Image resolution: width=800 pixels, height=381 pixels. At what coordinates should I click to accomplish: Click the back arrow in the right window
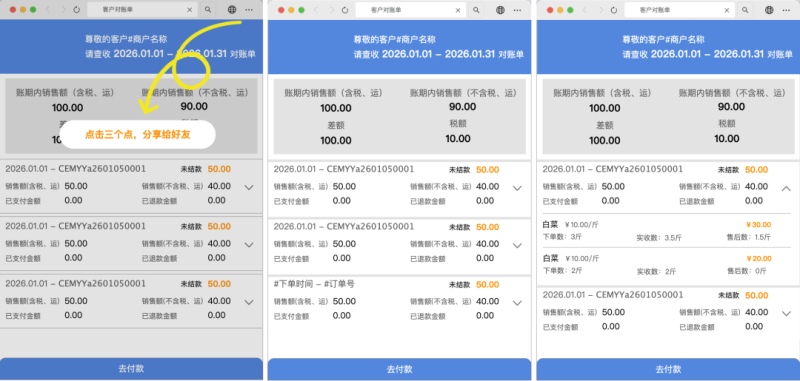point(585,10)
